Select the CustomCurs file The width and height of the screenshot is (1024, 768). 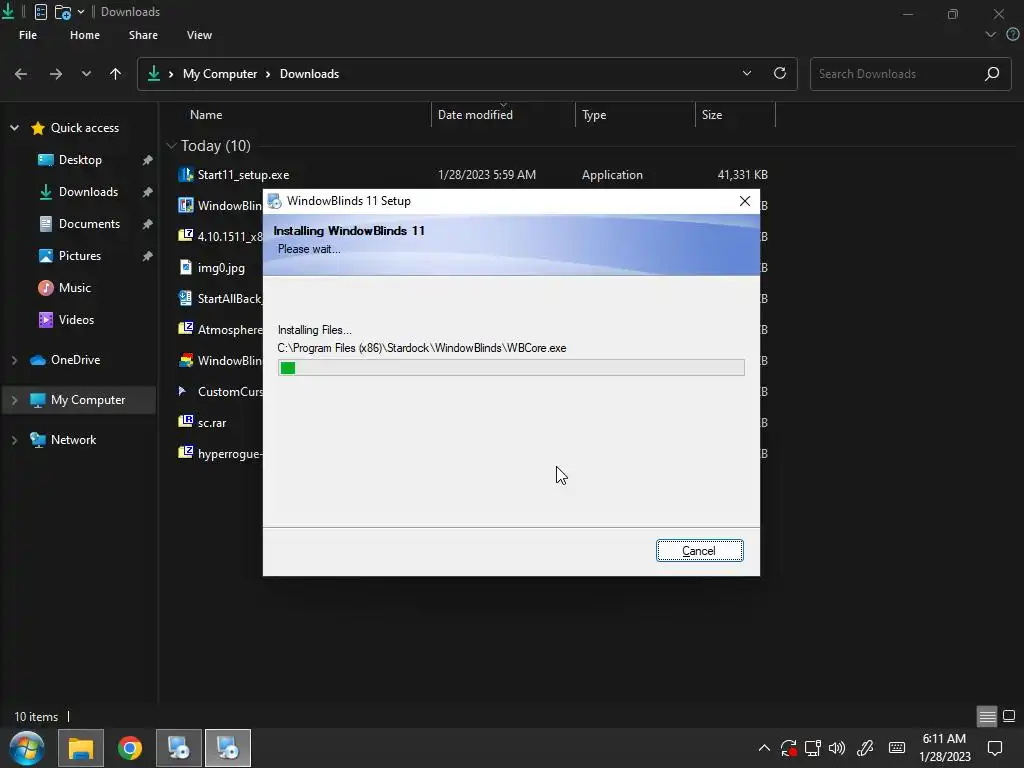[x=230, y=392]
